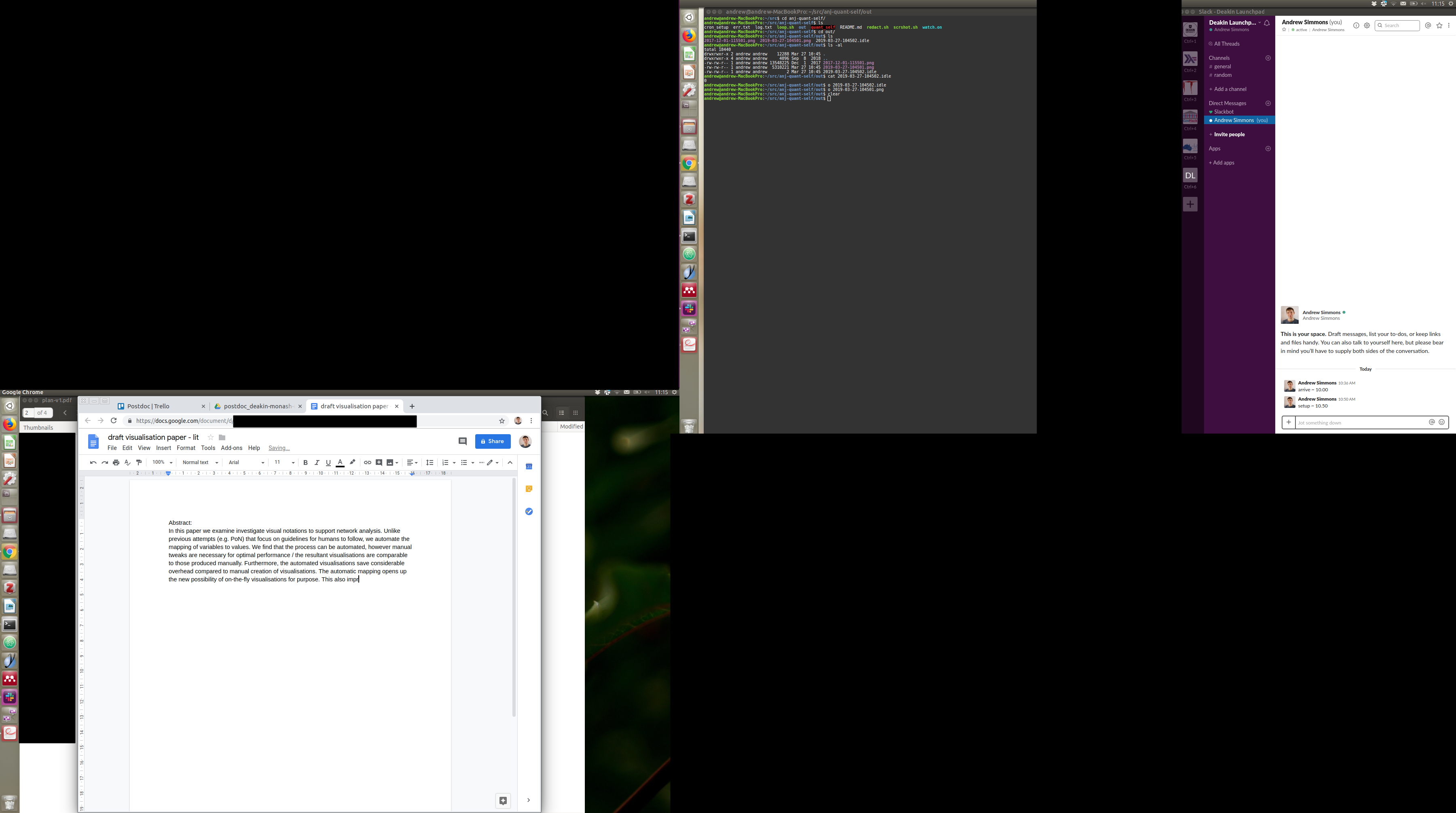Open the Normal text style dropdown
The width and height of the screenshot is (1456, 813).
pos(200,462)
